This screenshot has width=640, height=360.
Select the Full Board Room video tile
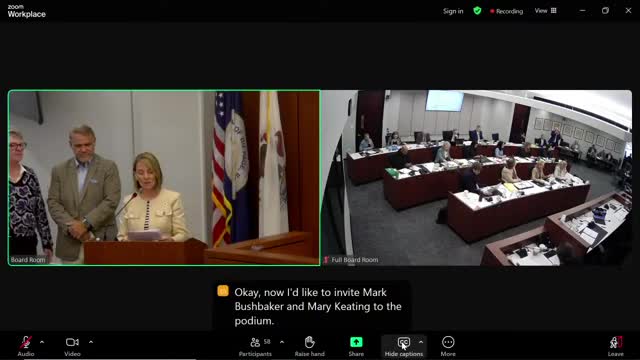tap(477, 178)
